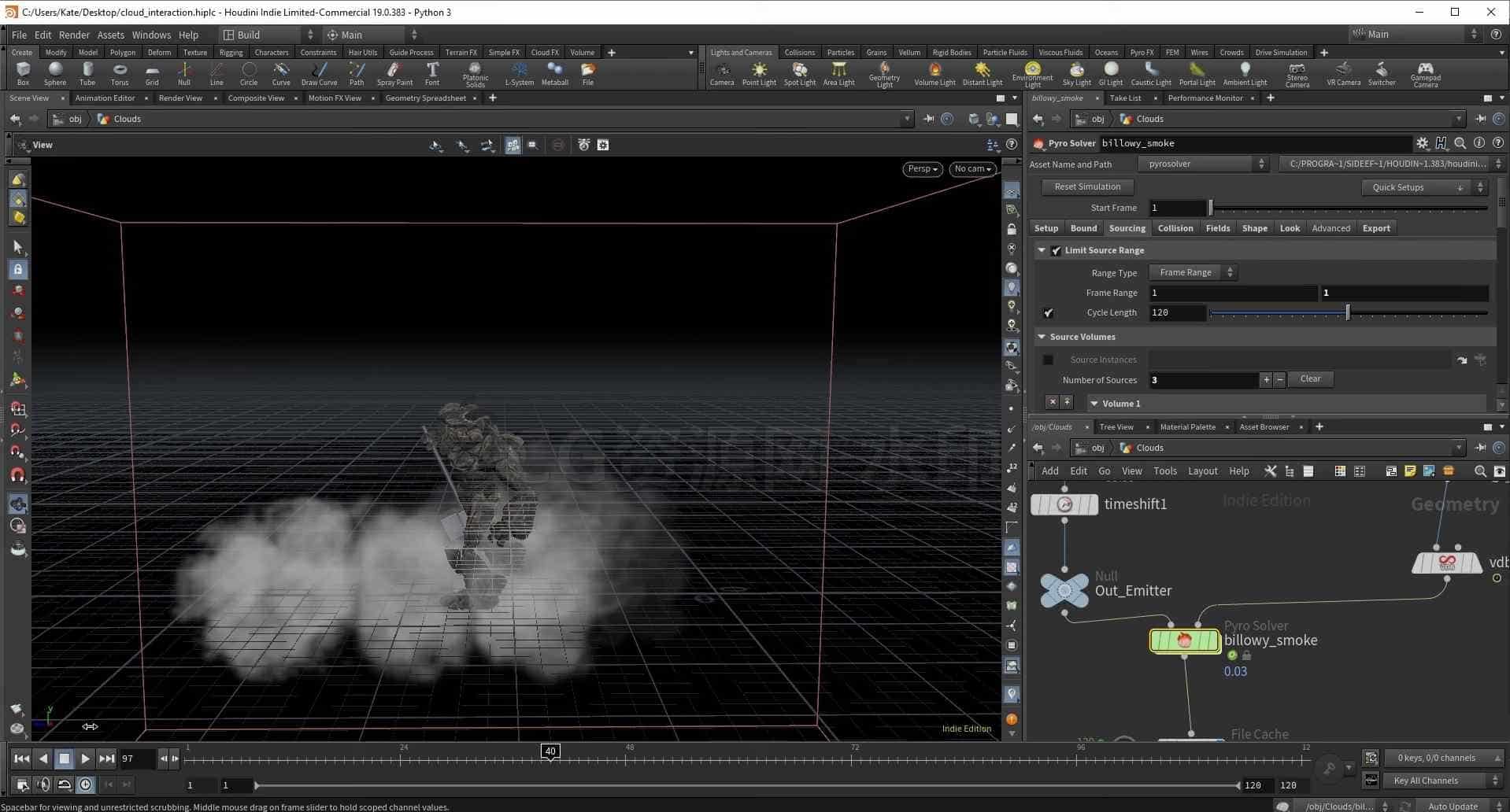Toggle the Source Instances checkbox
This screenshot has height=812, width=1510.
click(1048, 360)
